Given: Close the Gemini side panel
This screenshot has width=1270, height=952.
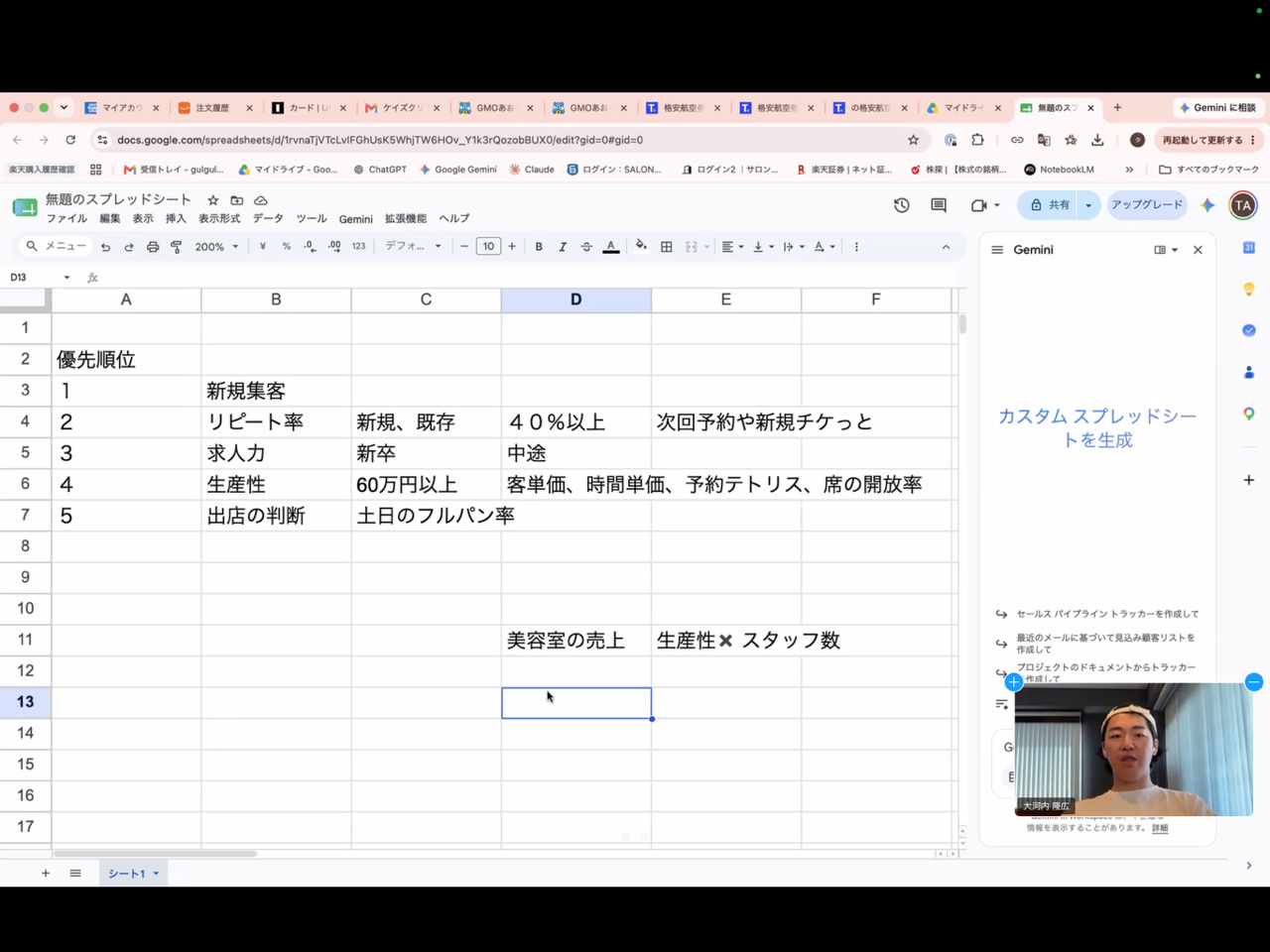Looking at the screenshot, I should (x=1198, y=250).
